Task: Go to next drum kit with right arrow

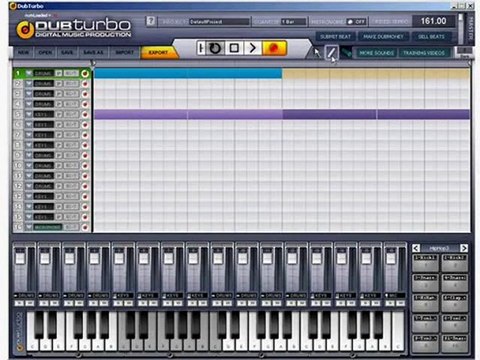Action: tap(464, 248)
